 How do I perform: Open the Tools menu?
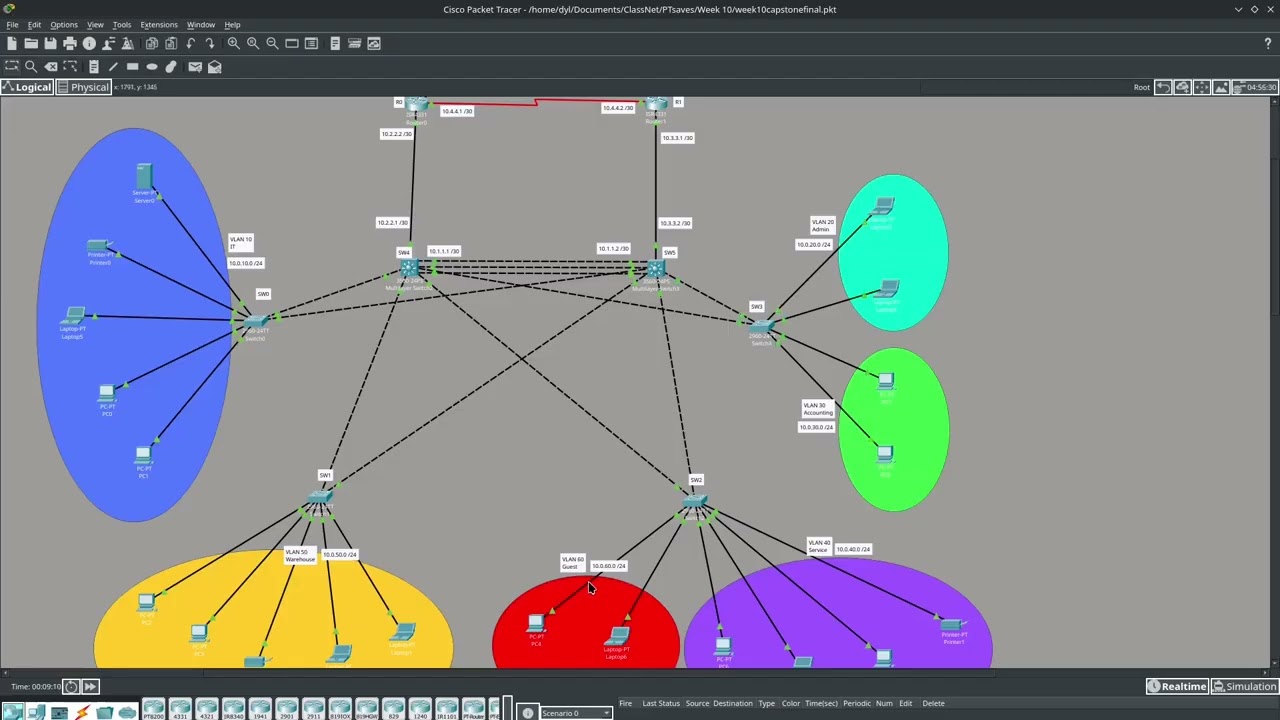(122, 24)
